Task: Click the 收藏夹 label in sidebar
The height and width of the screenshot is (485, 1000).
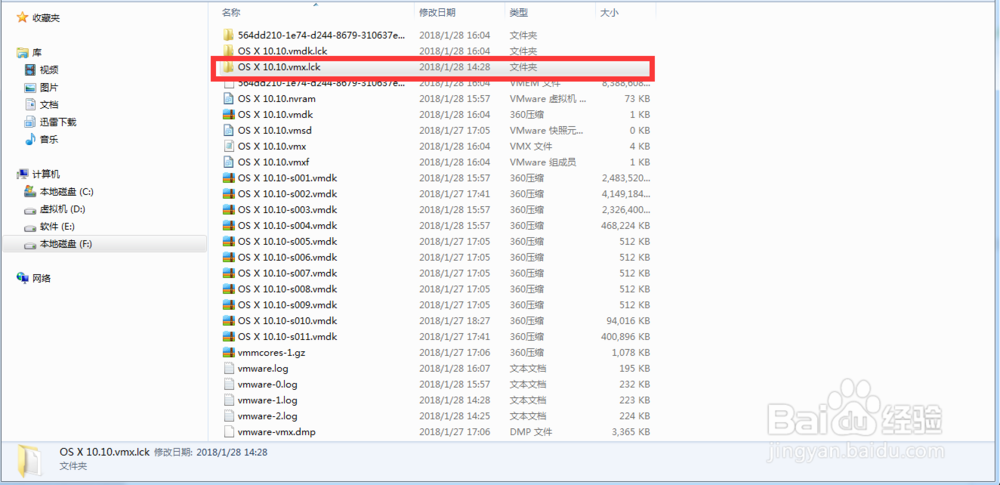Action: [46, 19]
